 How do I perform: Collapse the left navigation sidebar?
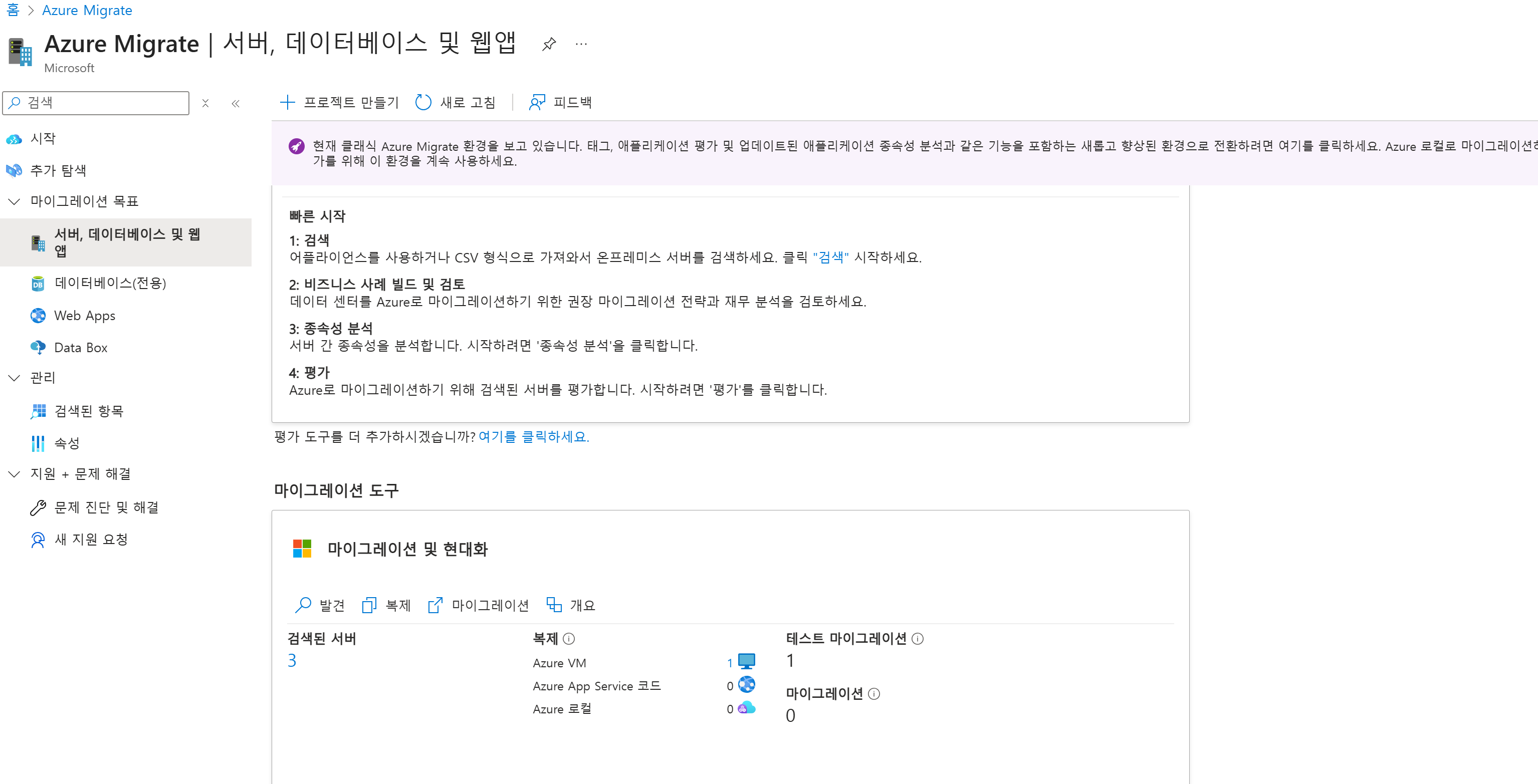pyautogui.click(x=235, y=103)
